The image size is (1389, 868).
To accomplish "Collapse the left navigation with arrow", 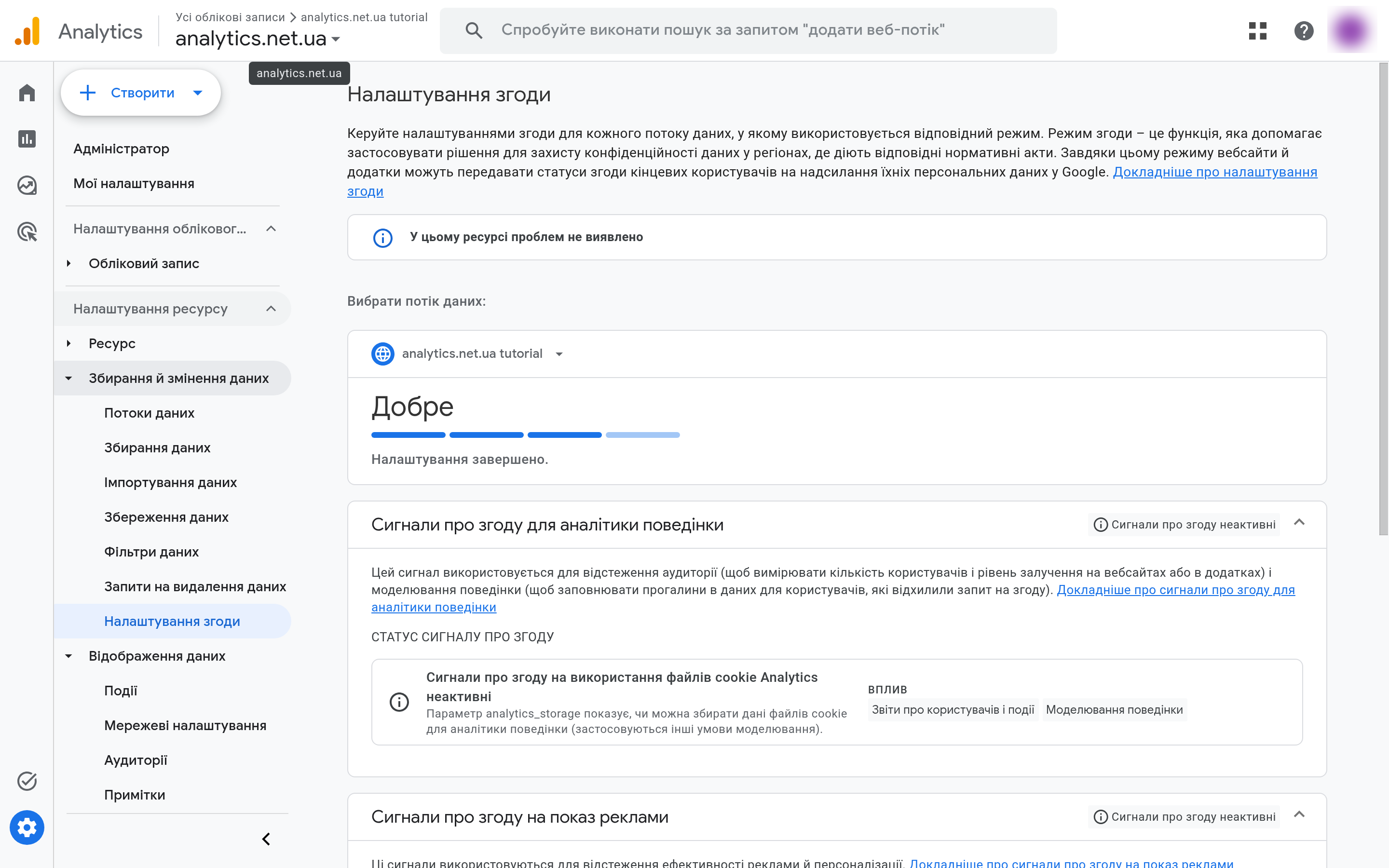I will point(266,839).
